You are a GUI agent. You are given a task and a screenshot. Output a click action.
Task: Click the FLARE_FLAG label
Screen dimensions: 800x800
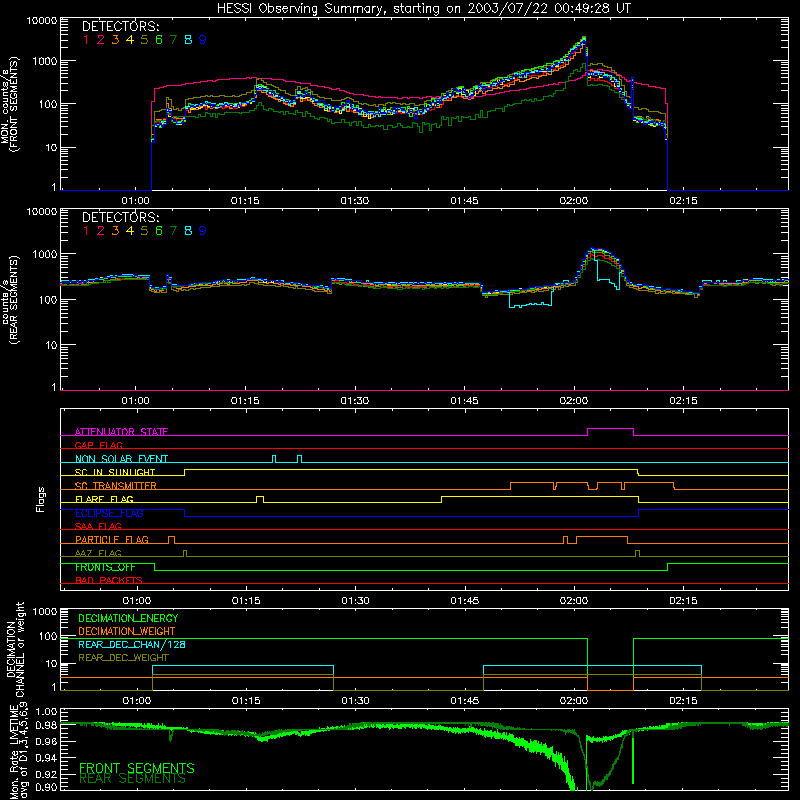(x=104, y=499)
